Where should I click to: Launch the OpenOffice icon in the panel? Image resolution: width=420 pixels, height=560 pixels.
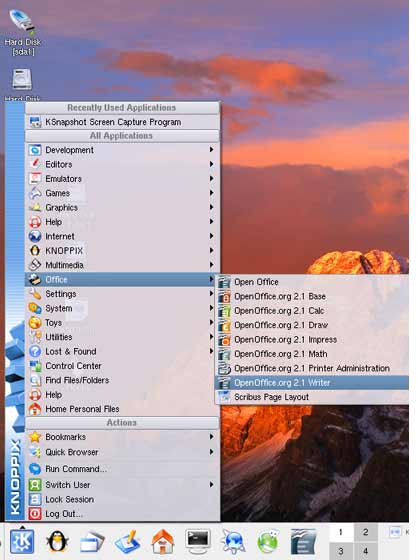point(303,542)
